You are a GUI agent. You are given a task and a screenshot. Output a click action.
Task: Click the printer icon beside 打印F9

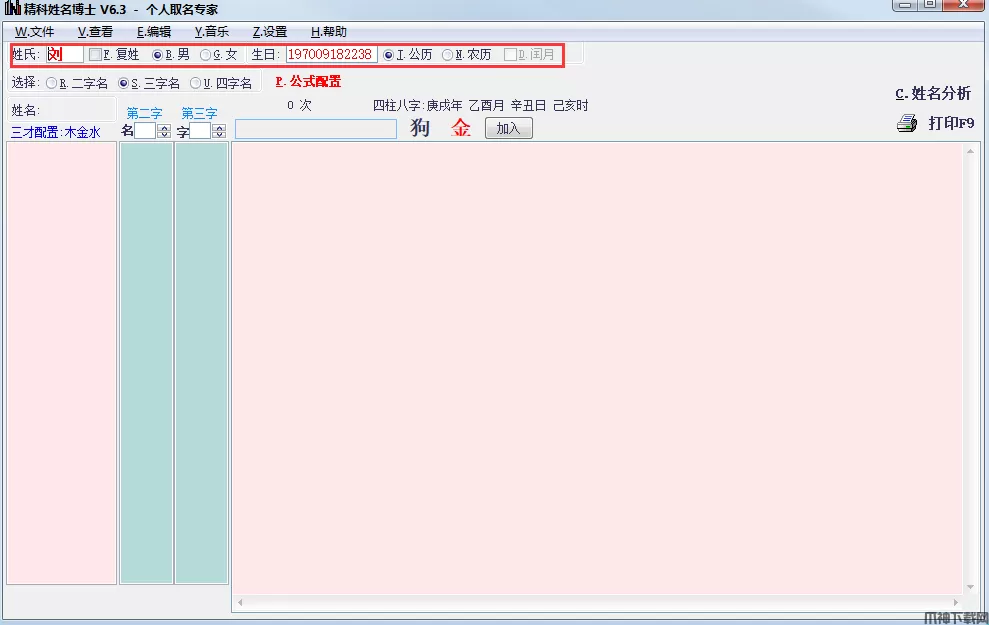pos(907,123)
